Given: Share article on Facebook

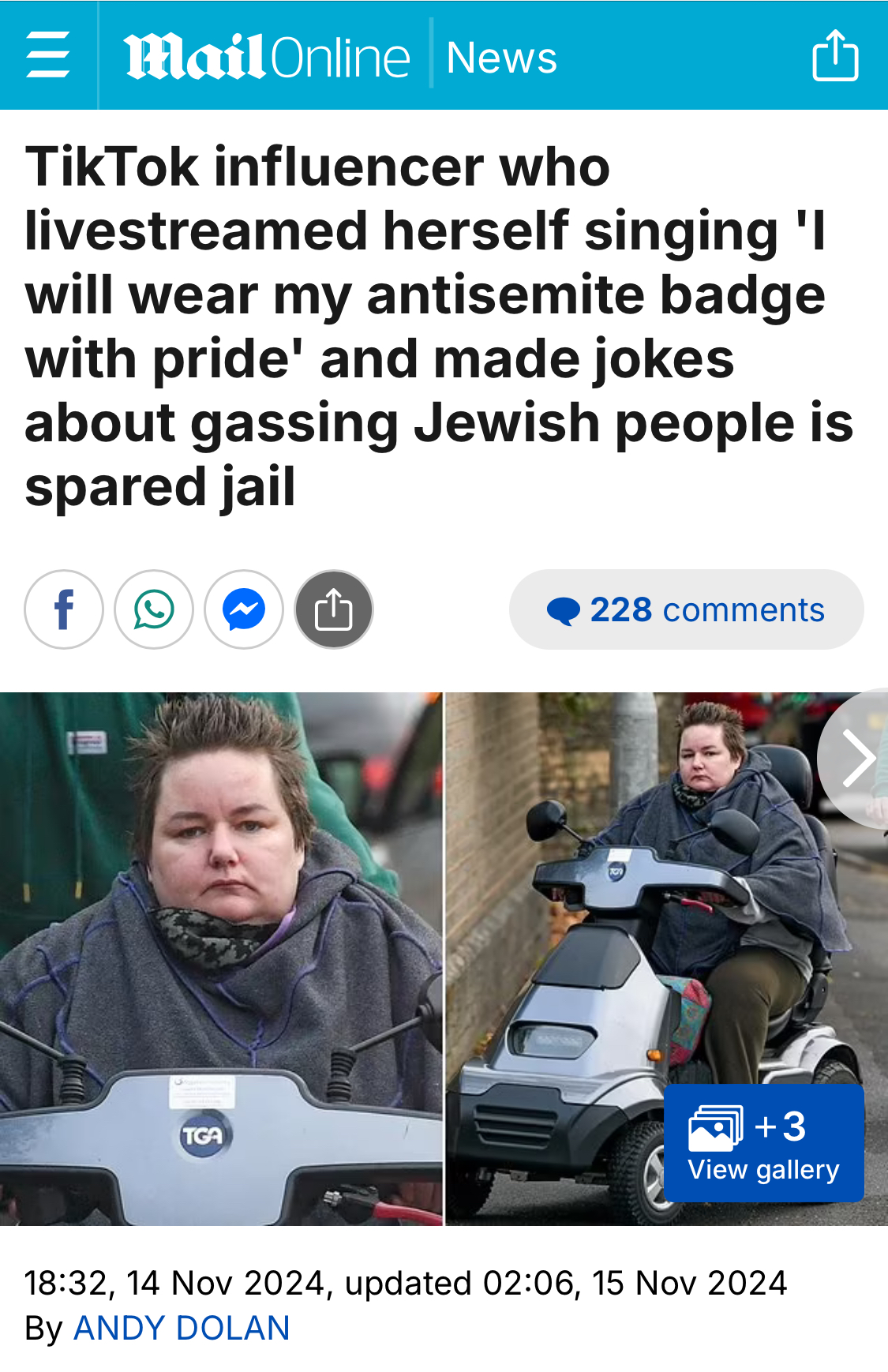Looking at the screenshot, I should click(64, 609).
